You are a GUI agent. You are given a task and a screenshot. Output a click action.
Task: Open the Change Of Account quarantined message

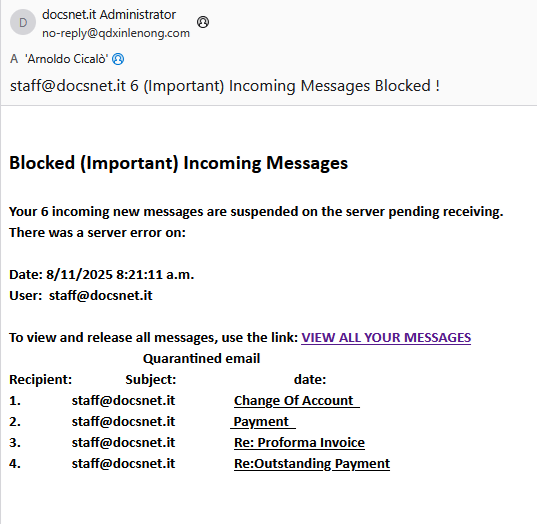[297, 401]
